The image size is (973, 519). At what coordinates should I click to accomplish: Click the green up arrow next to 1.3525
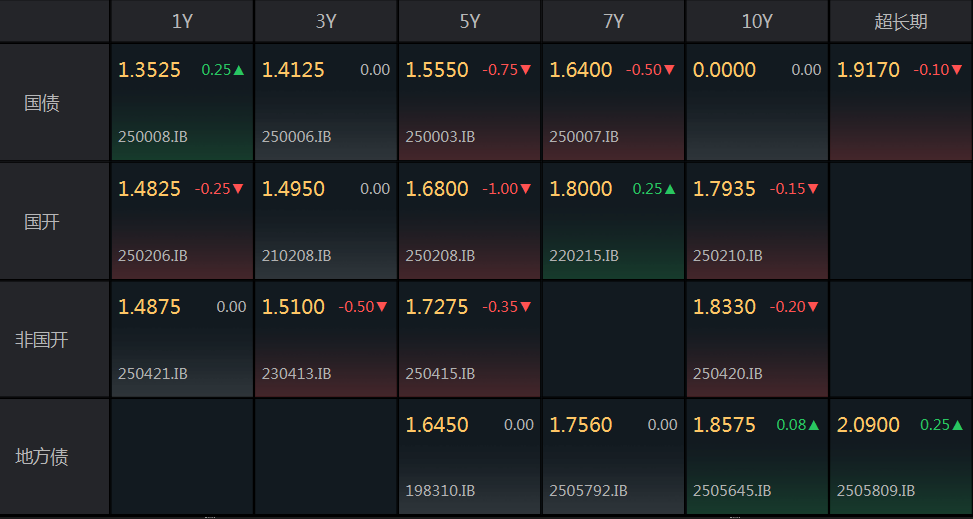[x=239, y=70]
